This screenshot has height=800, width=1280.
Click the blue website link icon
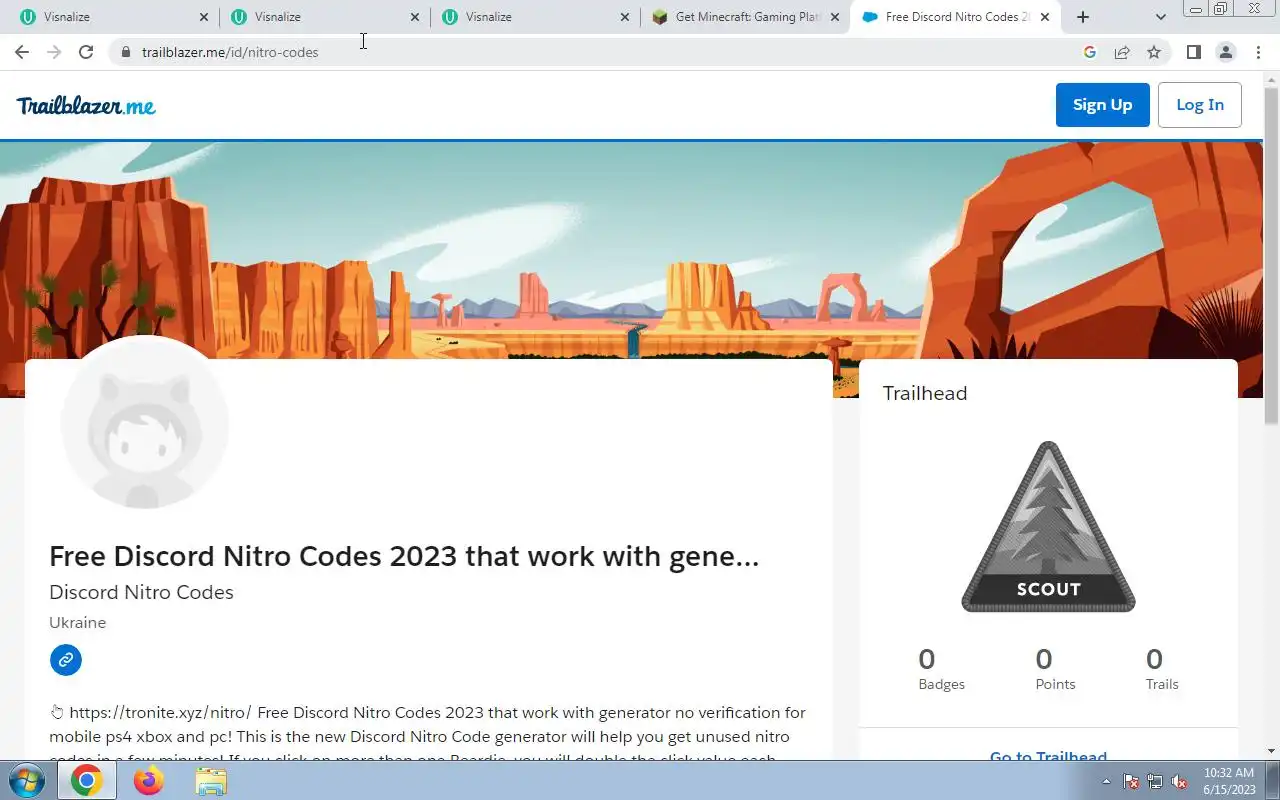click(x=66, y=660)
